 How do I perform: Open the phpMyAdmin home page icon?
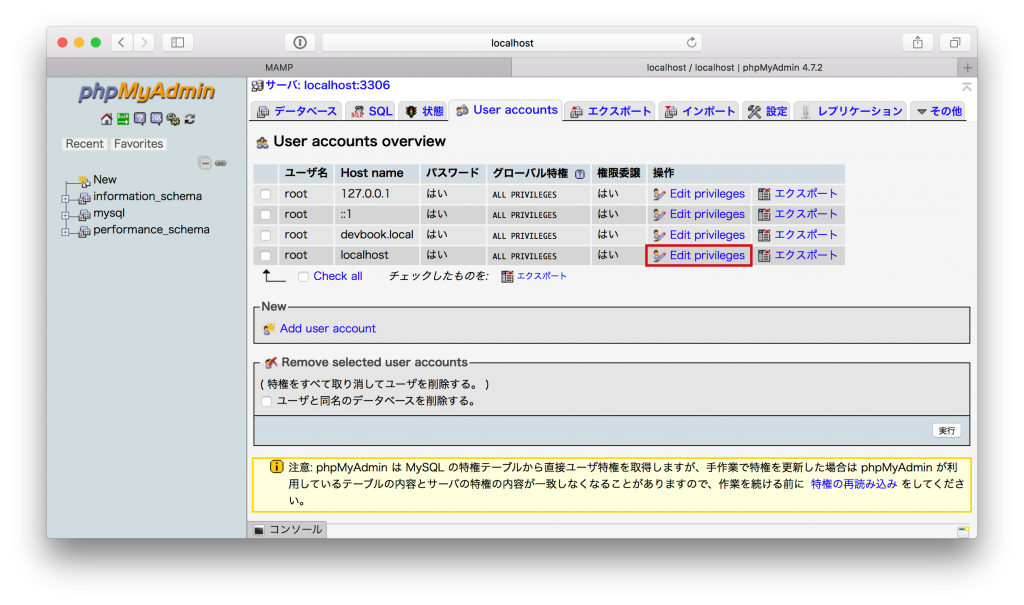tap(106, 119)
